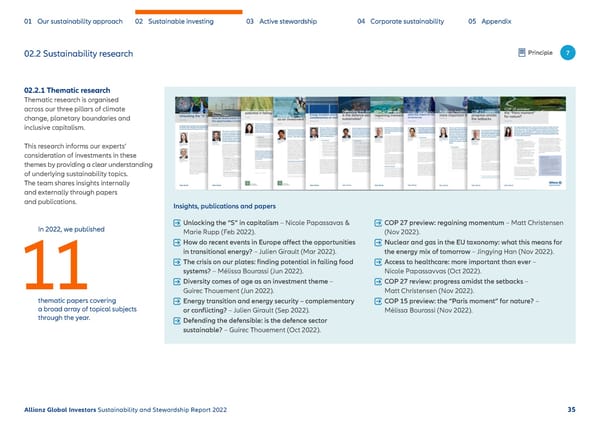Go to the 03 Active stewardship section
The height and width of the screenshot is (424, 600).
point(282,21)
